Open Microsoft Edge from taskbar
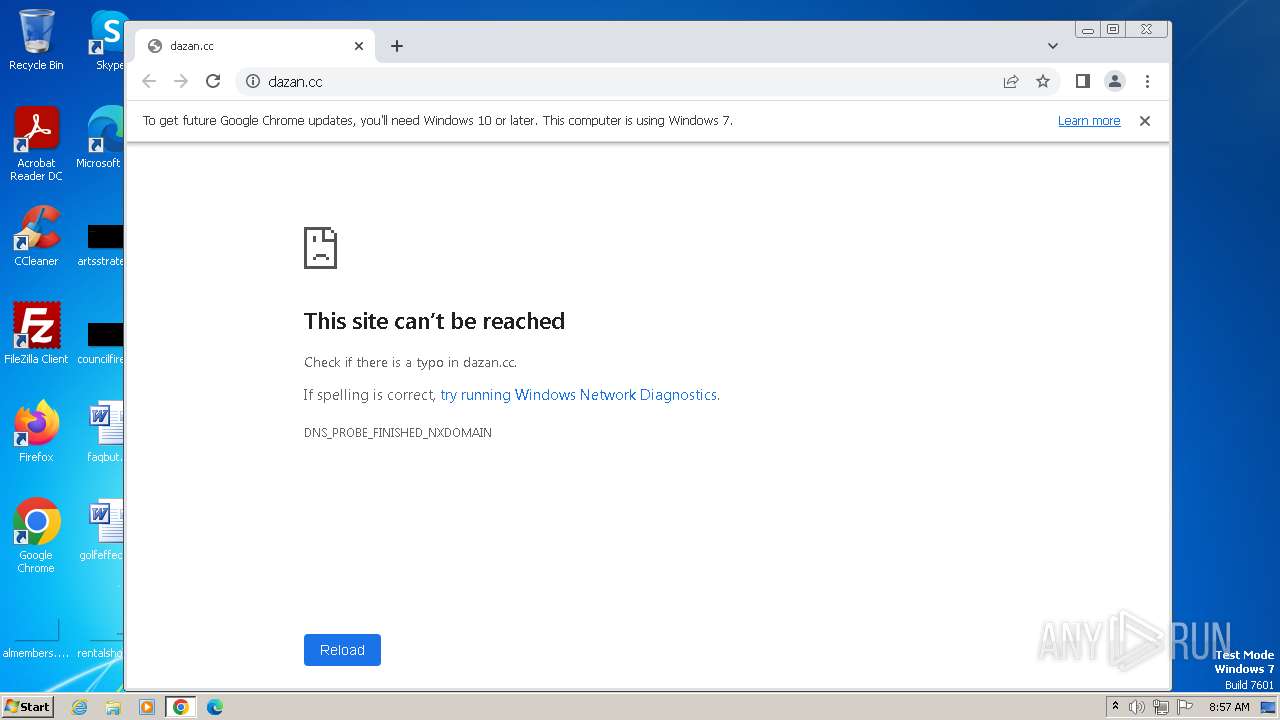The width and height of the screenshot is (1280, 720). pyautogui.click(x=215, y=707)
